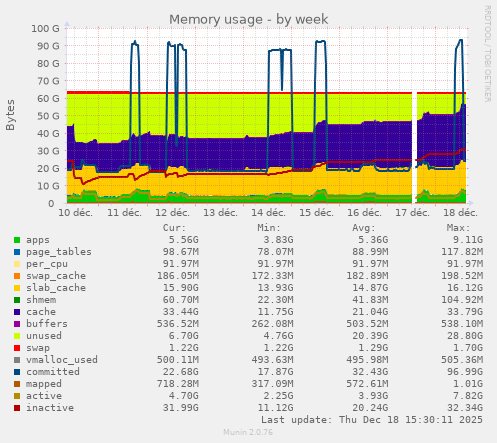Click the '16 déc.' x-axis label

[x=364, y=213]
